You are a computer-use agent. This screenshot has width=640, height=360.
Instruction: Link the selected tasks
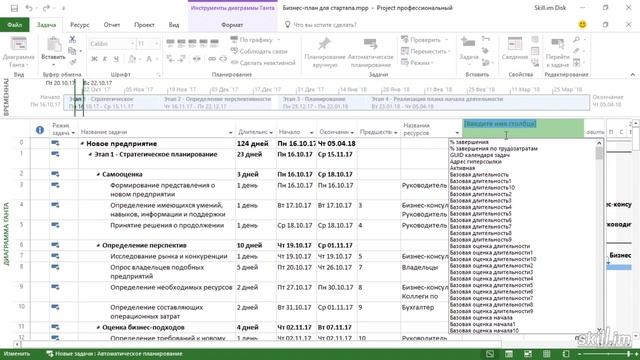(212, 59)
